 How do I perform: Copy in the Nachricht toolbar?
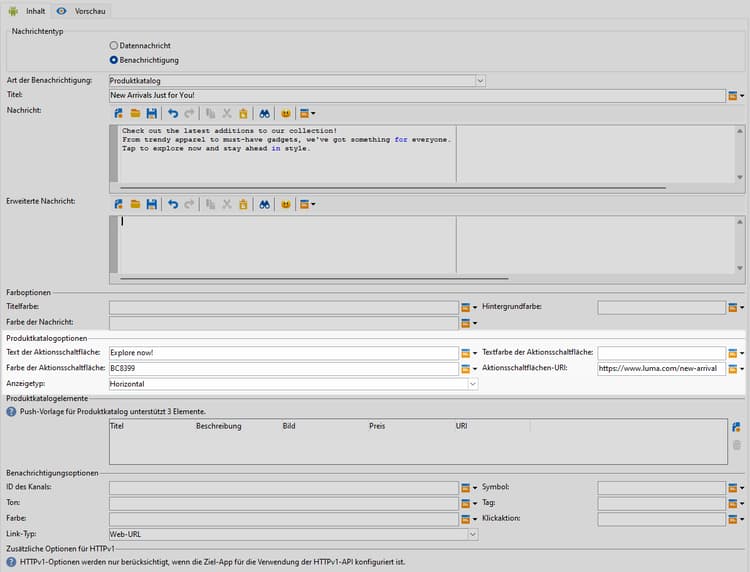(210, 113)
